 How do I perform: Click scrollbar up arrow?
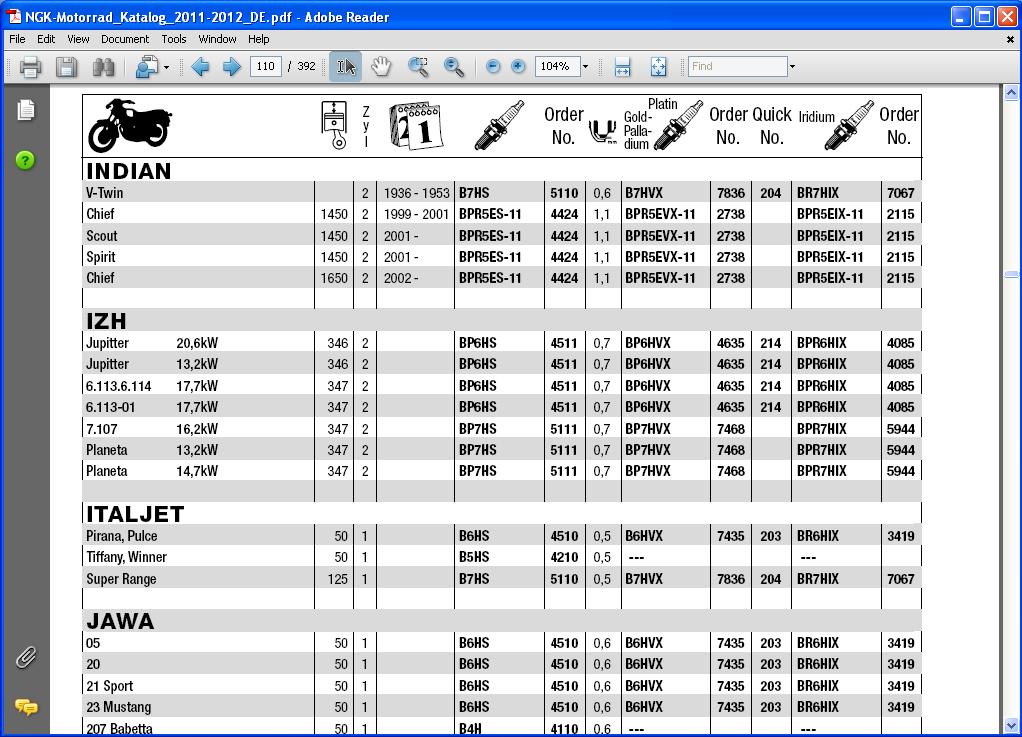1011,93
